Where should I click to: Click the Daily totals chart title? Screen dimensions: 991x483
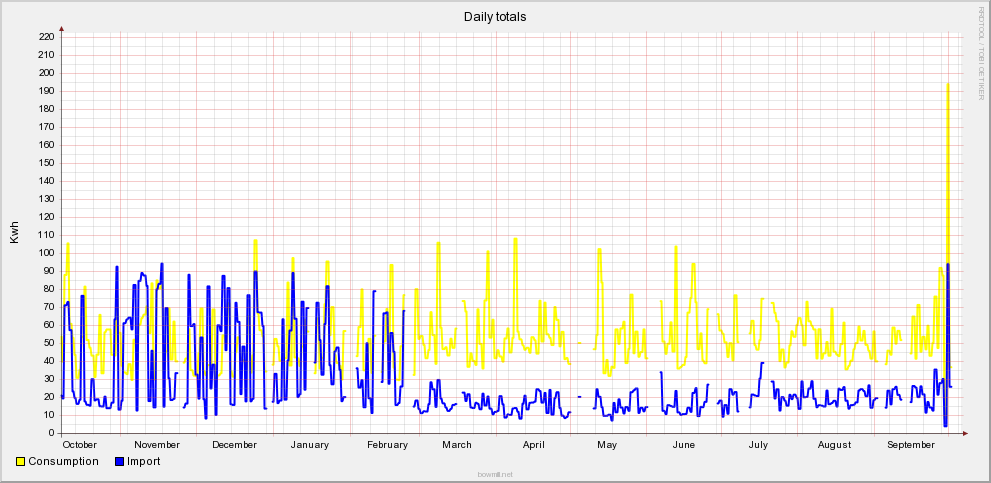click(x=495, y=17)
